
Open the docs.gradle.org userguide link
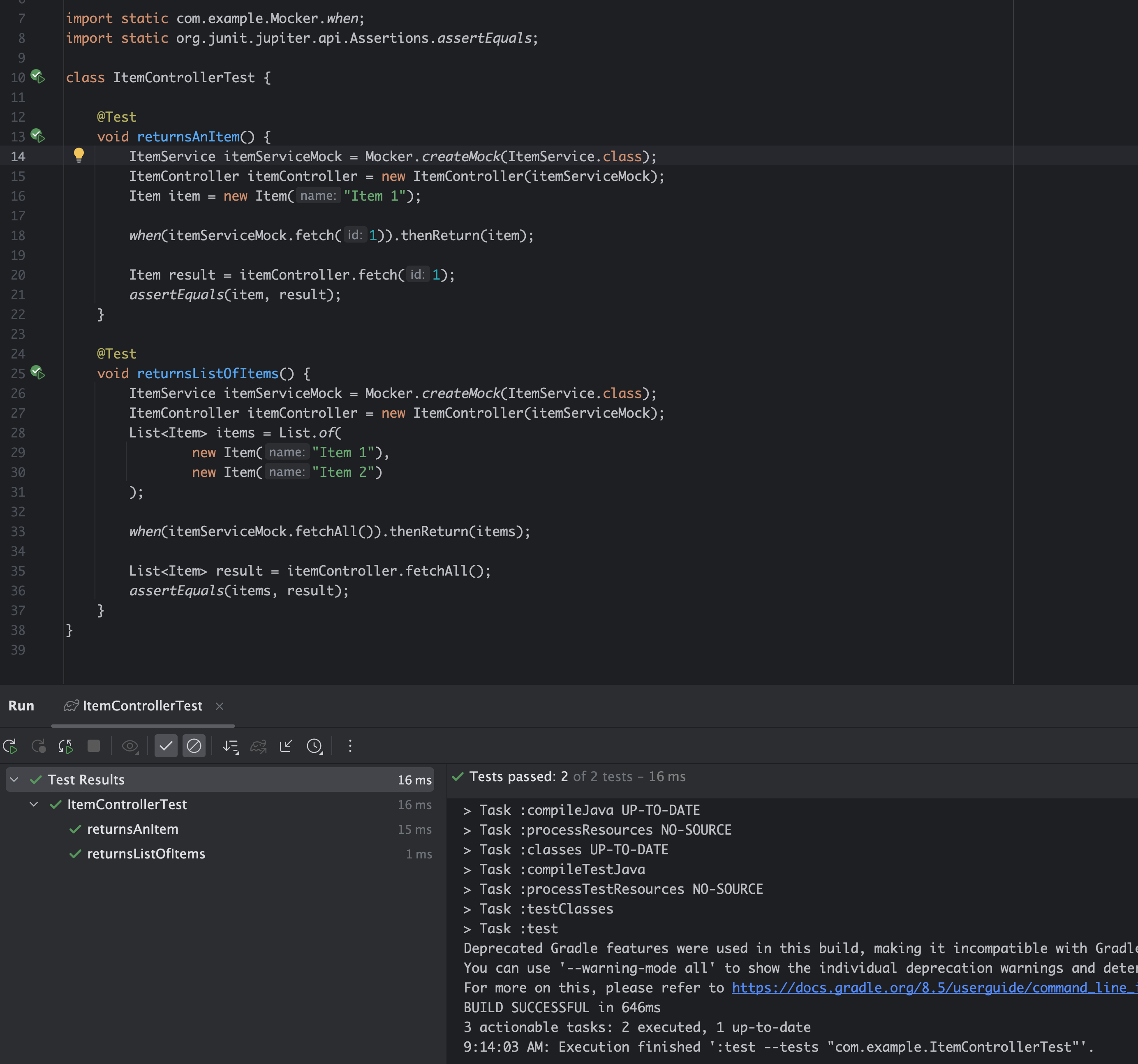pos(933,988)
